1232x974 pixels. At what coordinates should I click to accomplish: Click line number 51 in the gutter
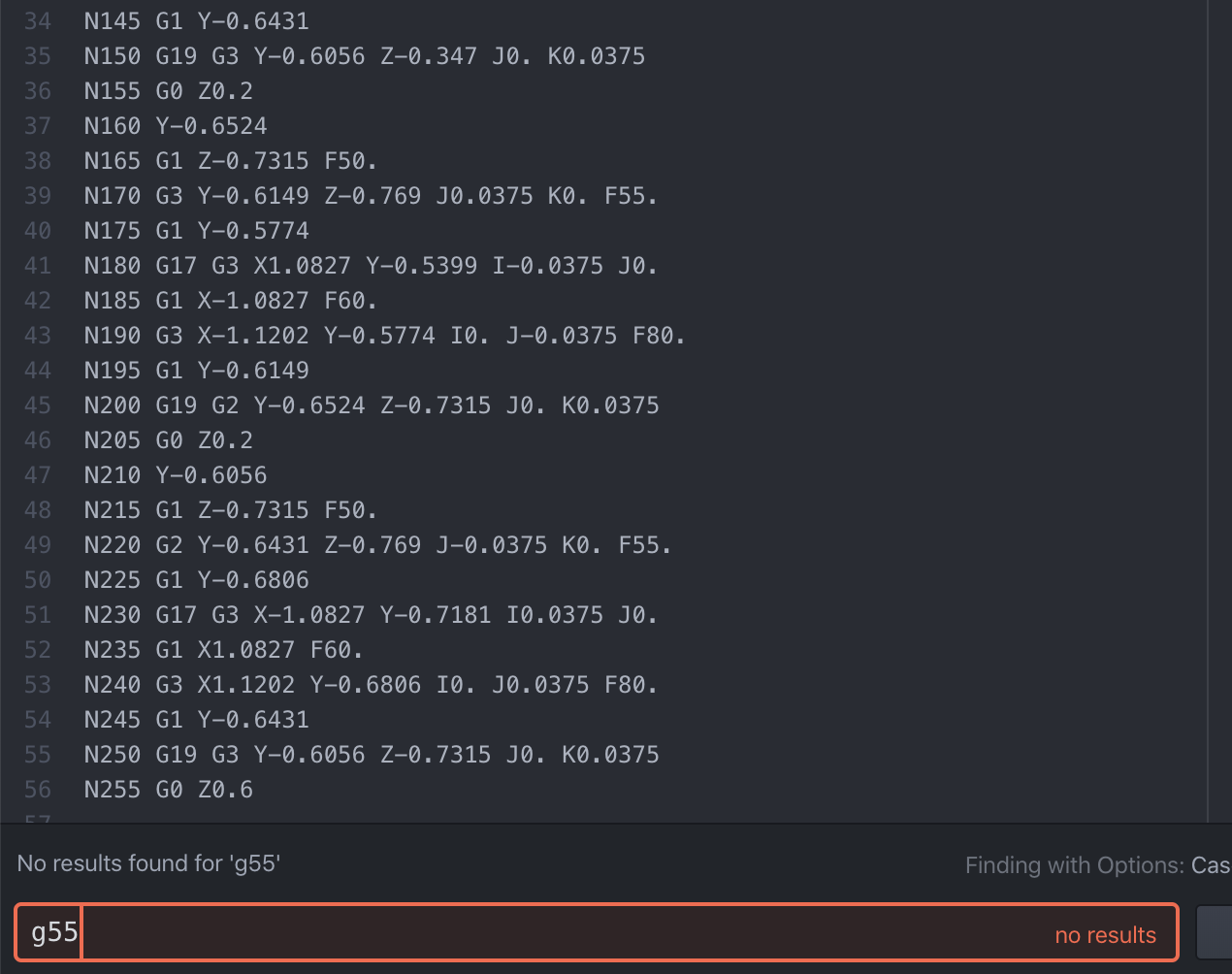[x=38, y=615]
